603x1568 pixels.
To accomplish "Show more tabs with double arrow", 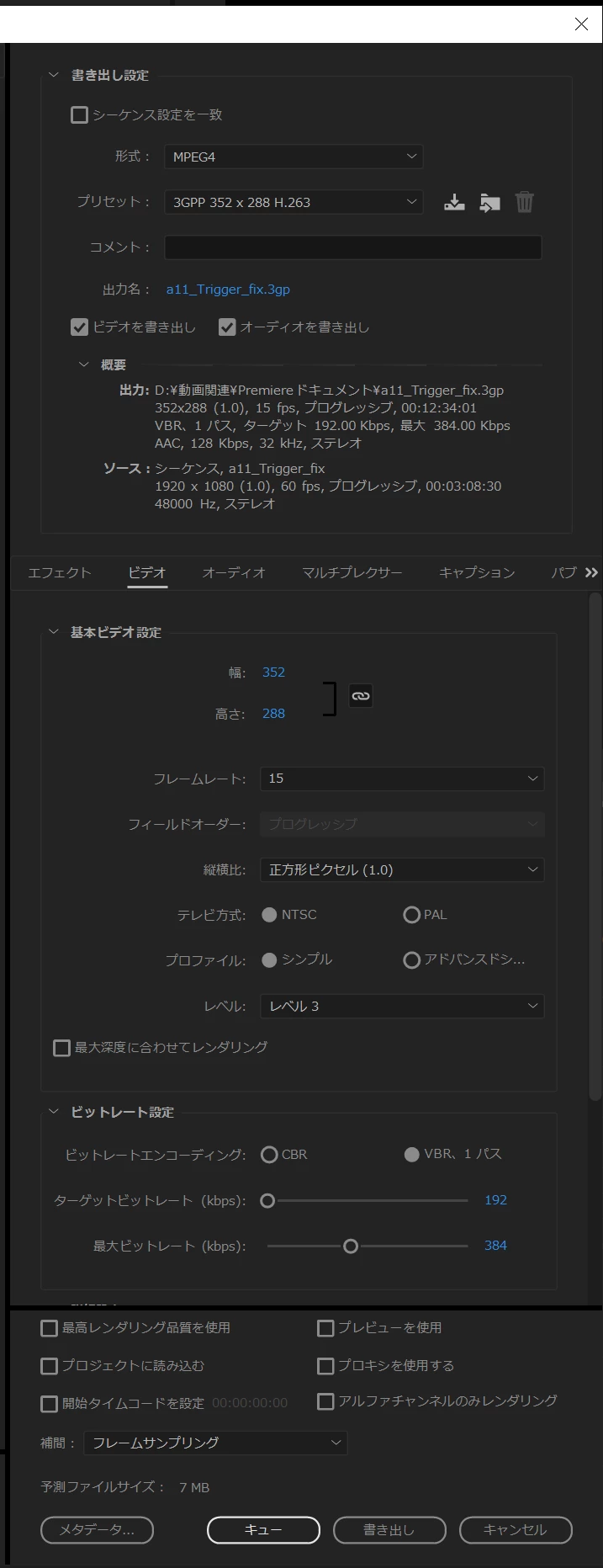I will (x=591, y=572).
